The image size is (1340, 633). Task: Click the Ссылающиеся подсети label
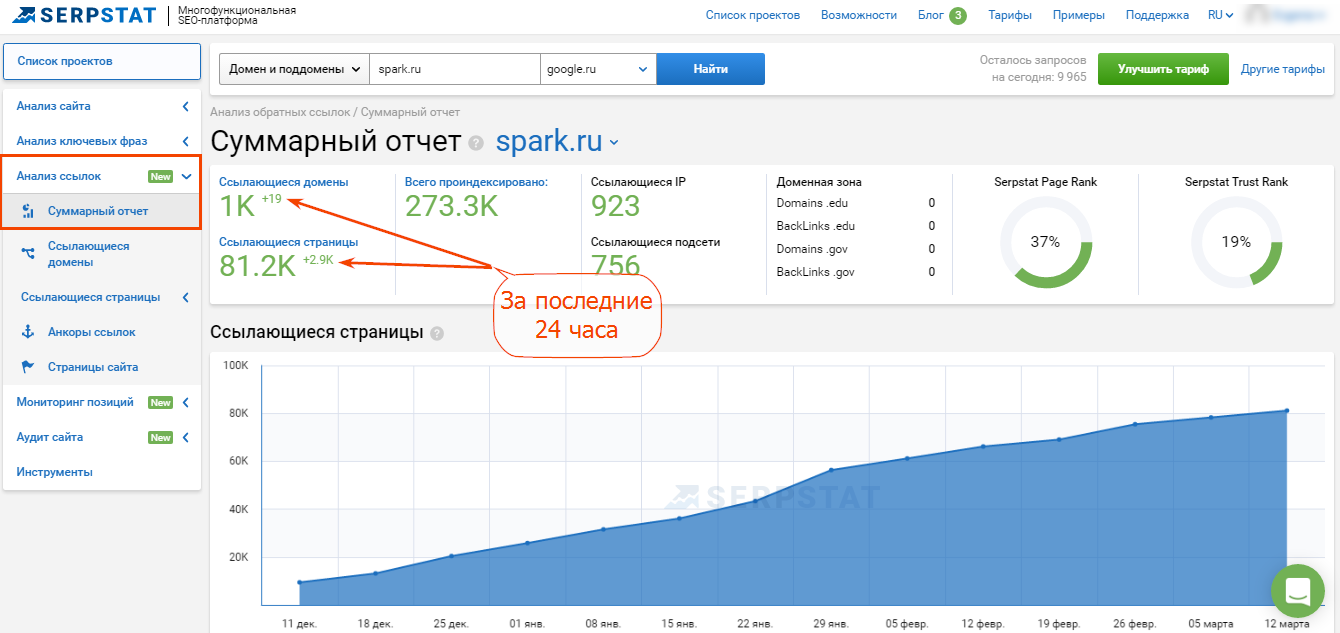[x=655, y=242]
